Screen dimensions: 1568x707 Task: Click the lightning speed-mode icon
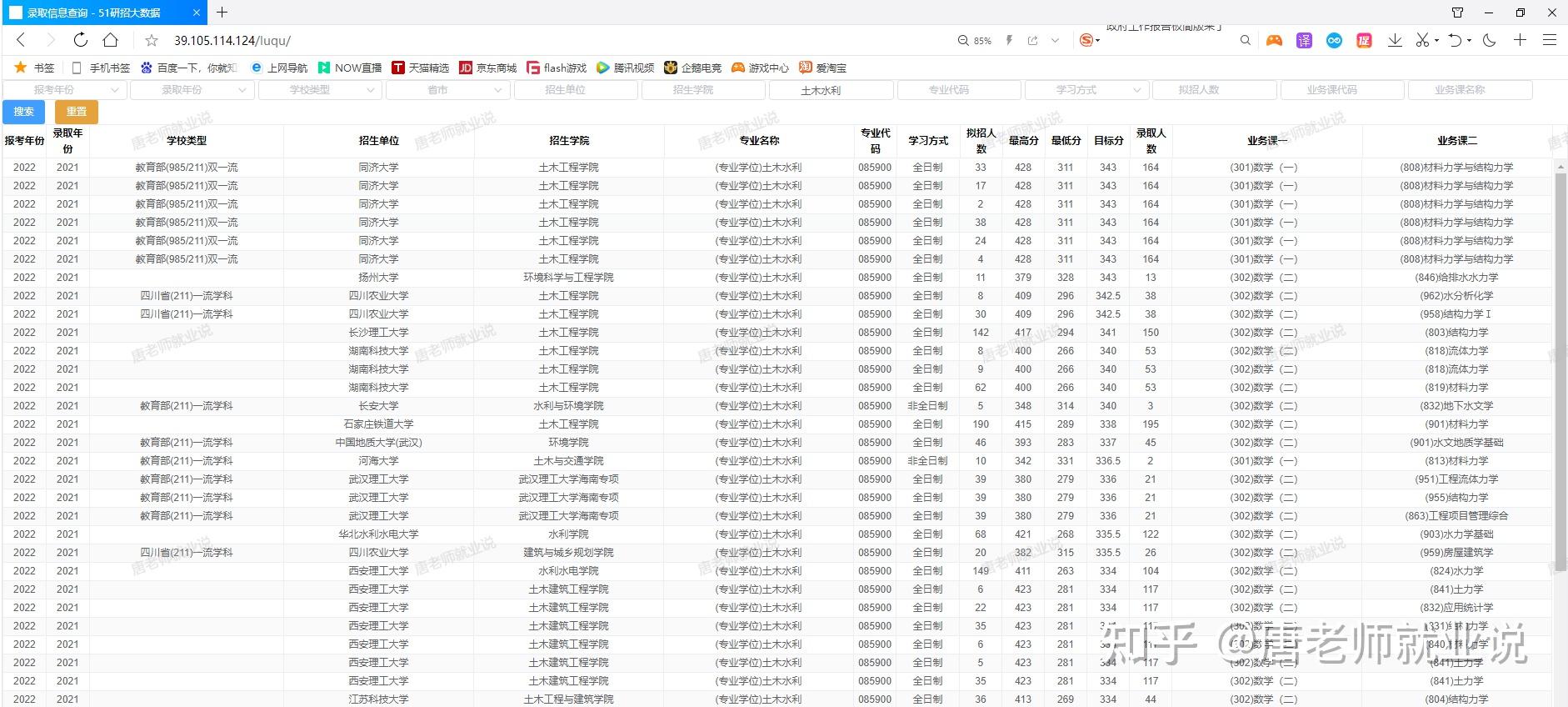click(x=1009, y=40)
